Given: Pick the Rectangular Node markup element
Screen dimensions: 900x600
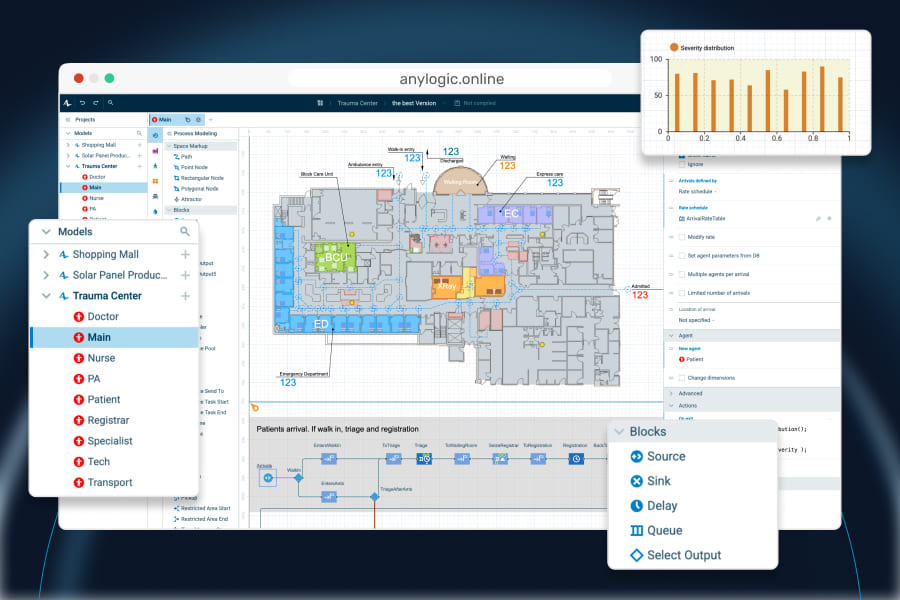Looking at the screenshot, I should (199, 178).
